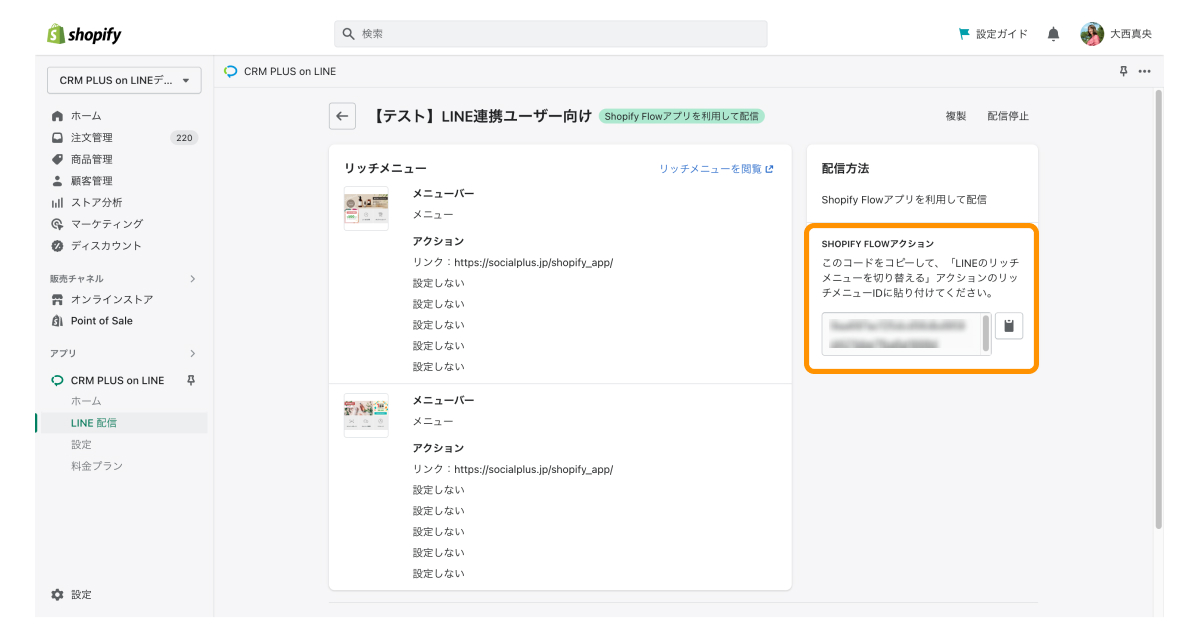Click the 配信停止 button
The width and height of the screenshot is (1200, 630).
(1008, 116)
